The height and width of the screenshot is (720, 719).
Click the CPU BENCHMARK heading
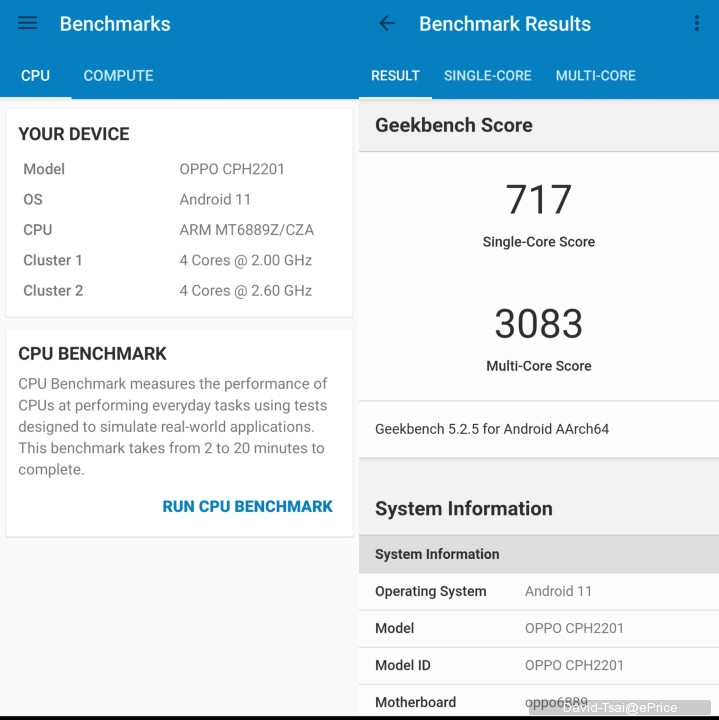tap(92, 354)
